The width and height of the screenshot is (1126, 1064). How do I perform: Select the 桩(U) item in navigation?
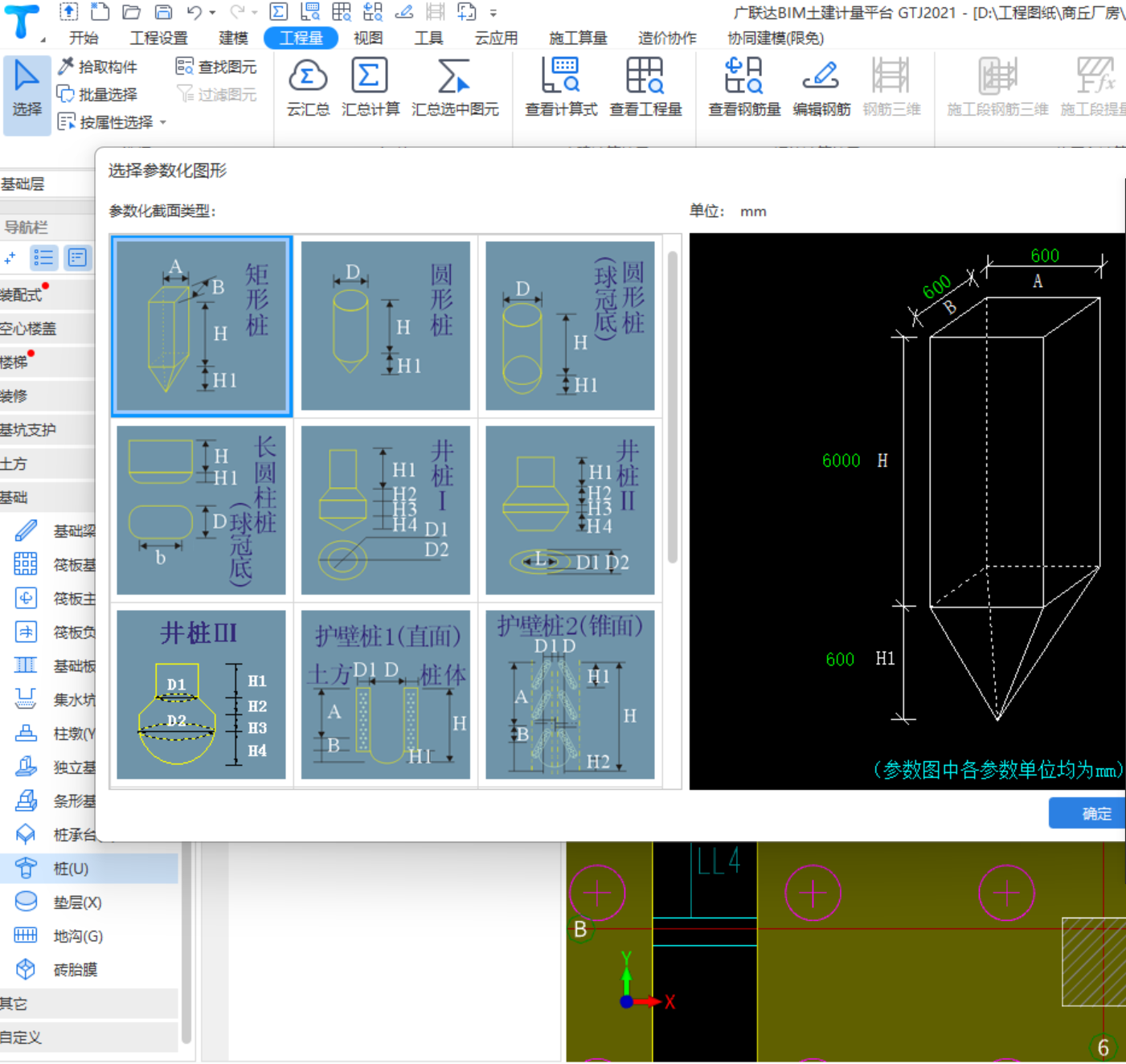tap(88, 869)
